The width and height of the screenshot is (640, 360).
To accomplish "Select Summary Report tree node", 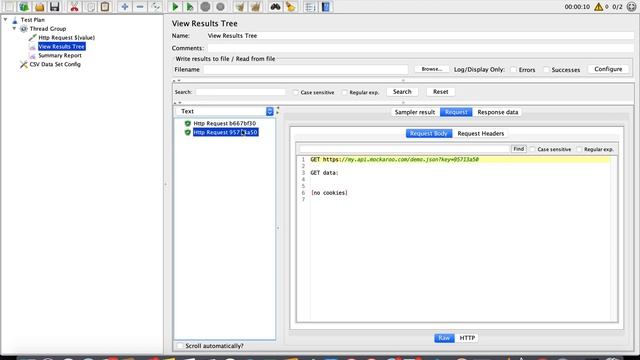I will pos(60,56).
